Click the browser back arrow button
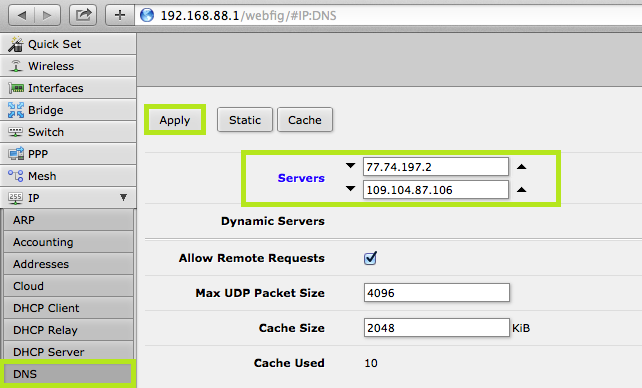The image size is (642, 388). 22,15
